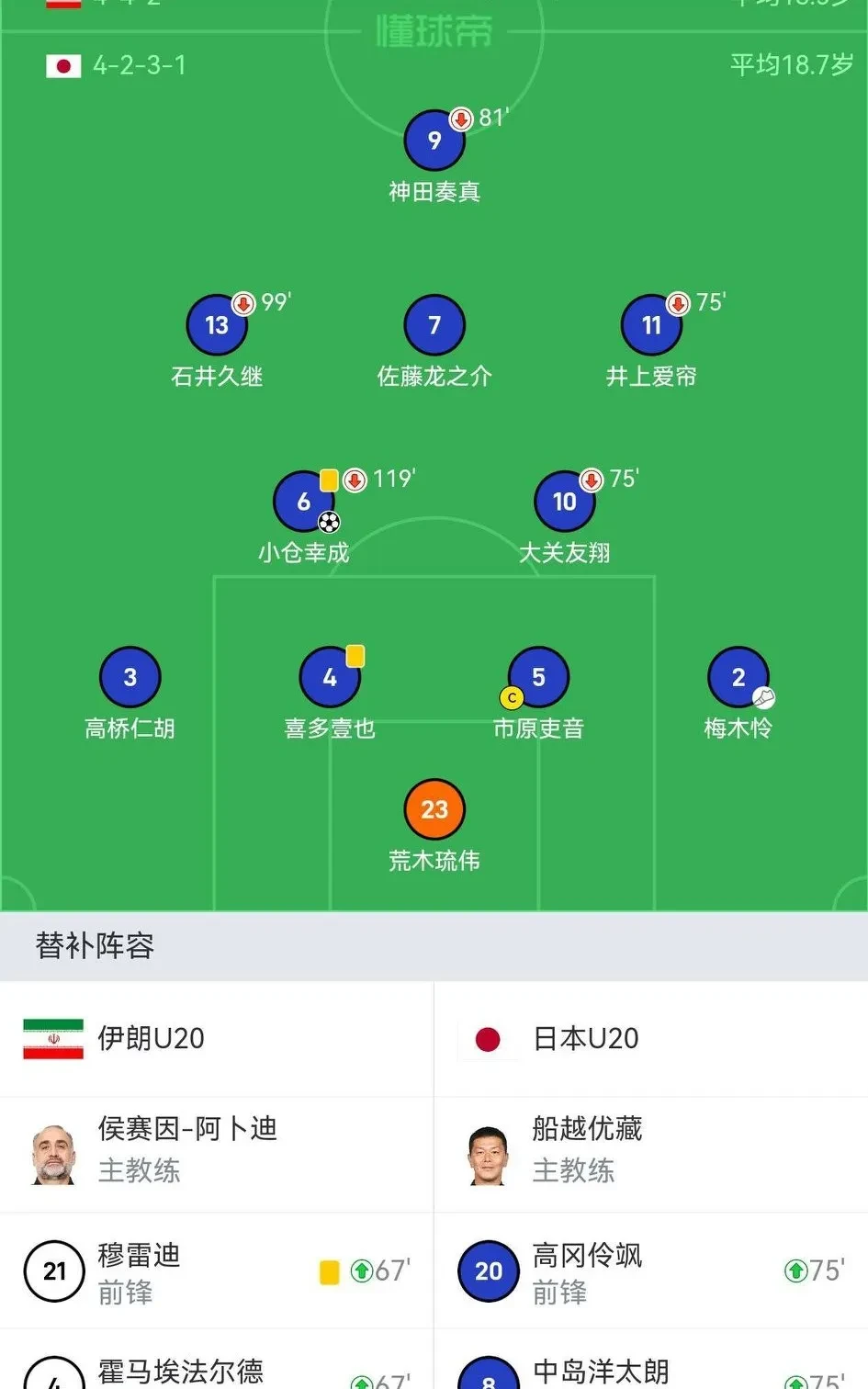Tap number 4 喜多壹也 circle
This screenshot has width=868, height=1389.
point(330,678)
